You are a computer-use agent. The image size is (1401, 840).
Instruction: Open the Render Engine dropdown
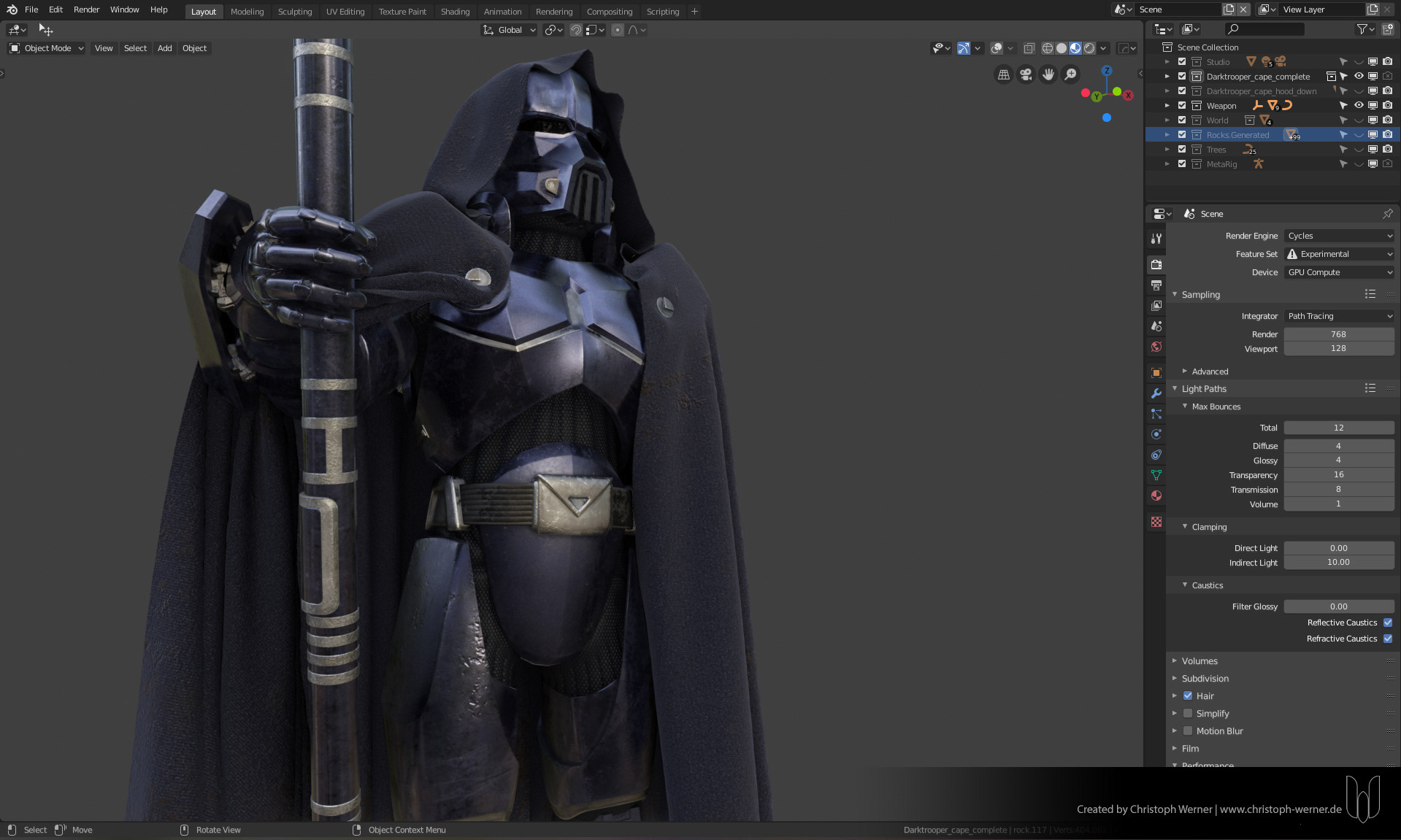tap(1339, 236)
